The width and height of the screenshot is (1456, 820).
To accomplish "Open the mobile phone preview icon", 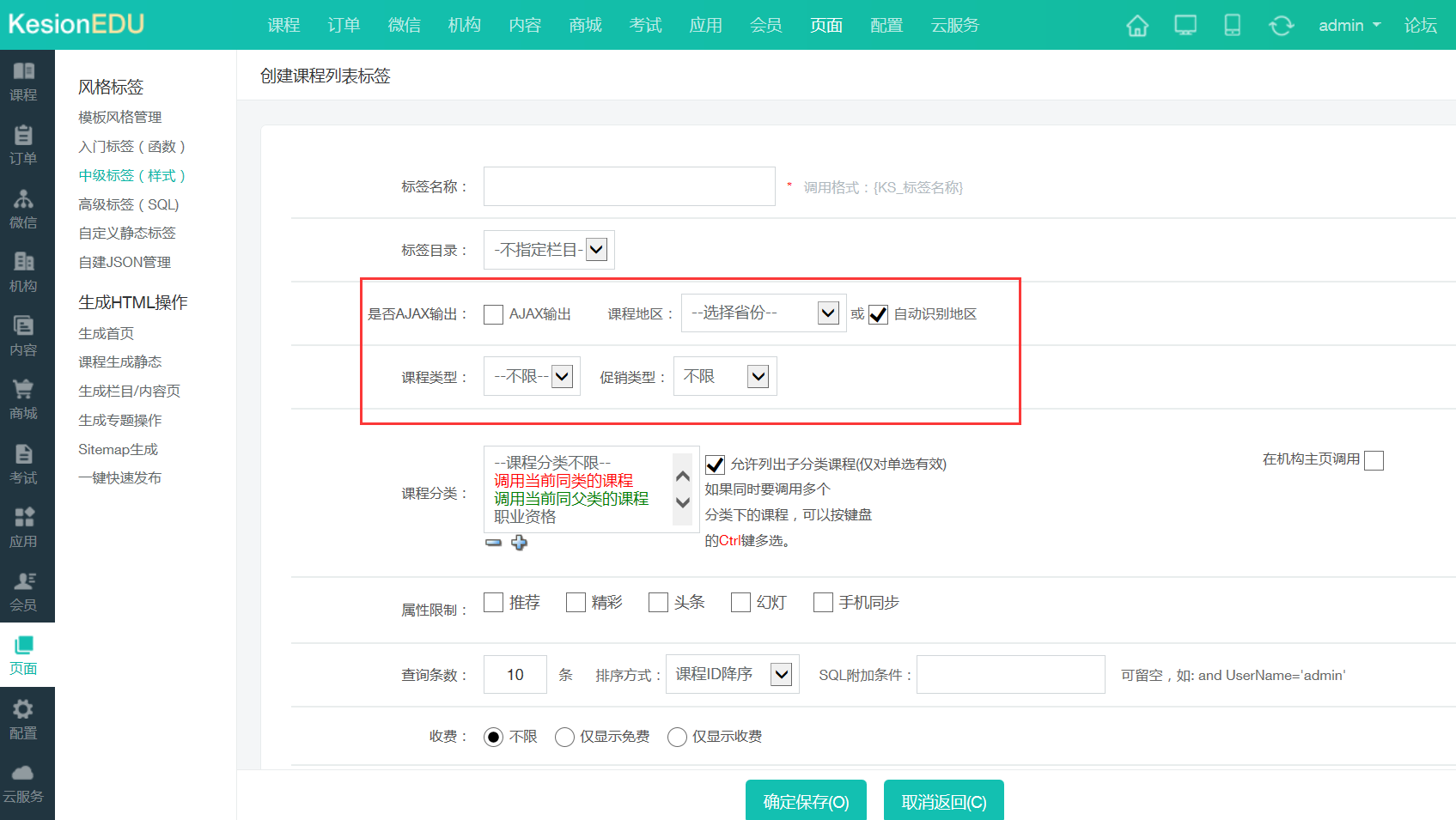I will click(x=1232, y=26).
